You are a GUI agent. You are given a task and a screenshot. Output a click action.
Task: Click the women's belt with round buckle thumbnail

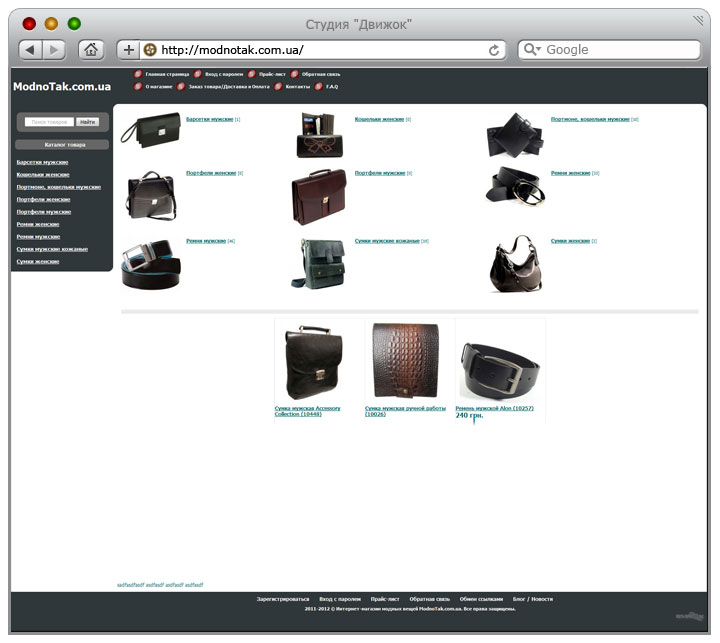[x=515, y=186]
